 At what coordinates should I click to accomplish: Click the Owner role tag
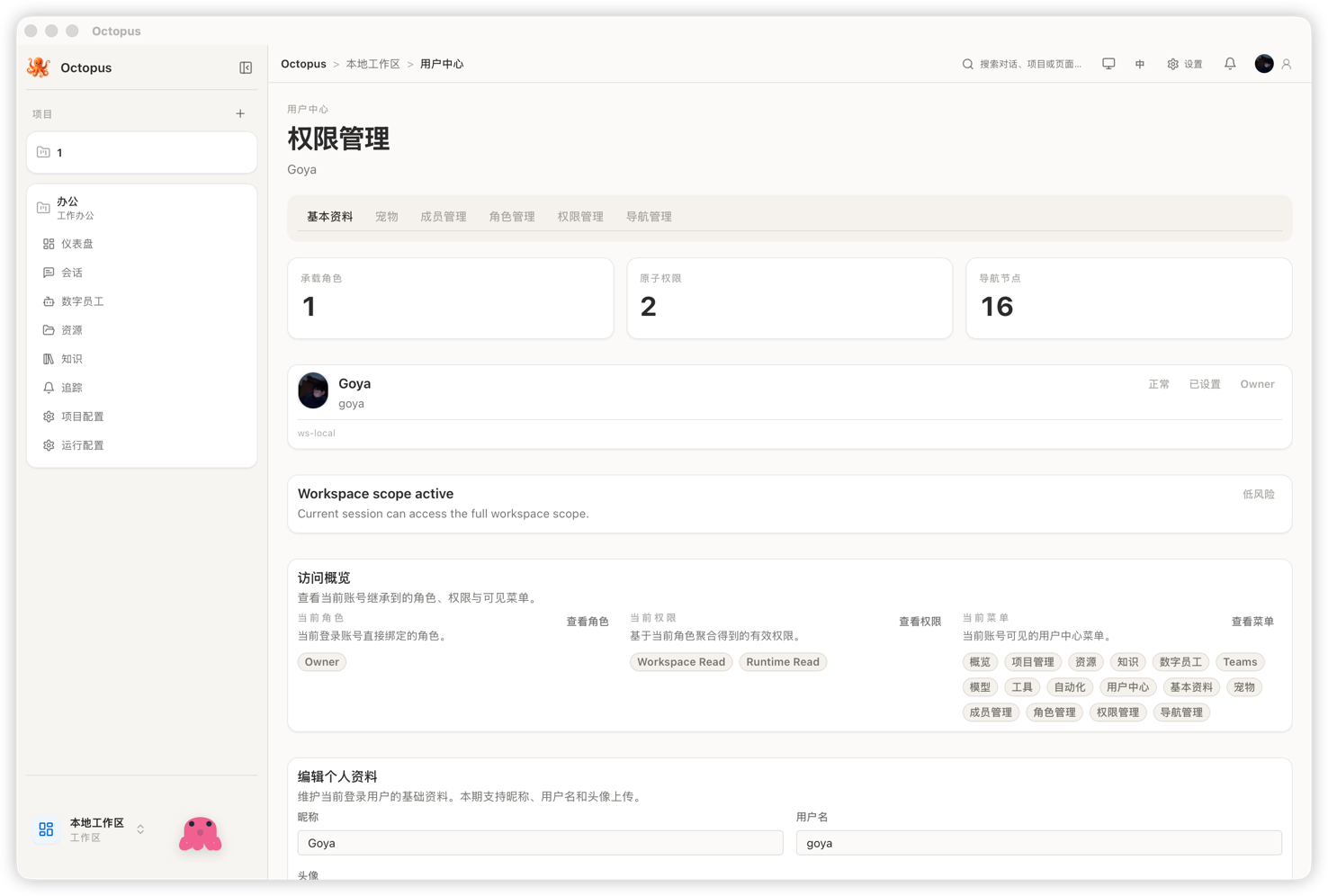[322, 662]
